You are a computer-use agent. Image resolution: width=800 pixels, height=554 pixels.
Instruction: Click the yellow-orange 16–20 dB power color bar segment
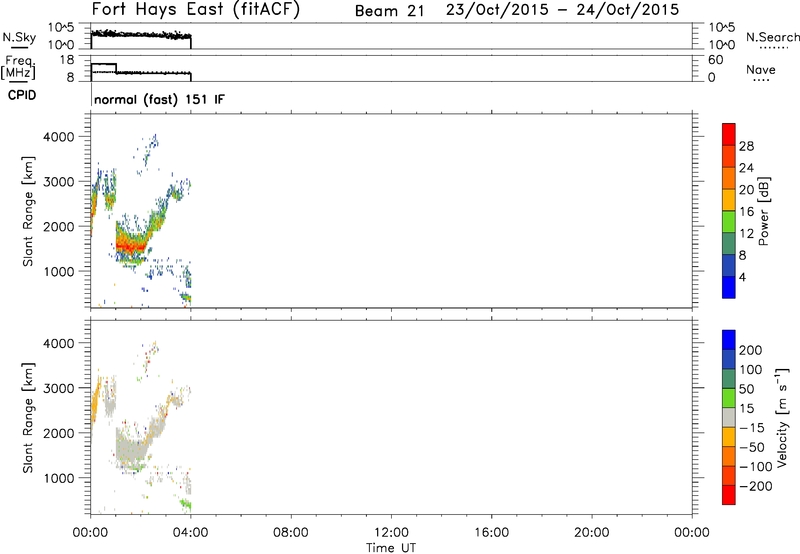[x=729, y=199]
